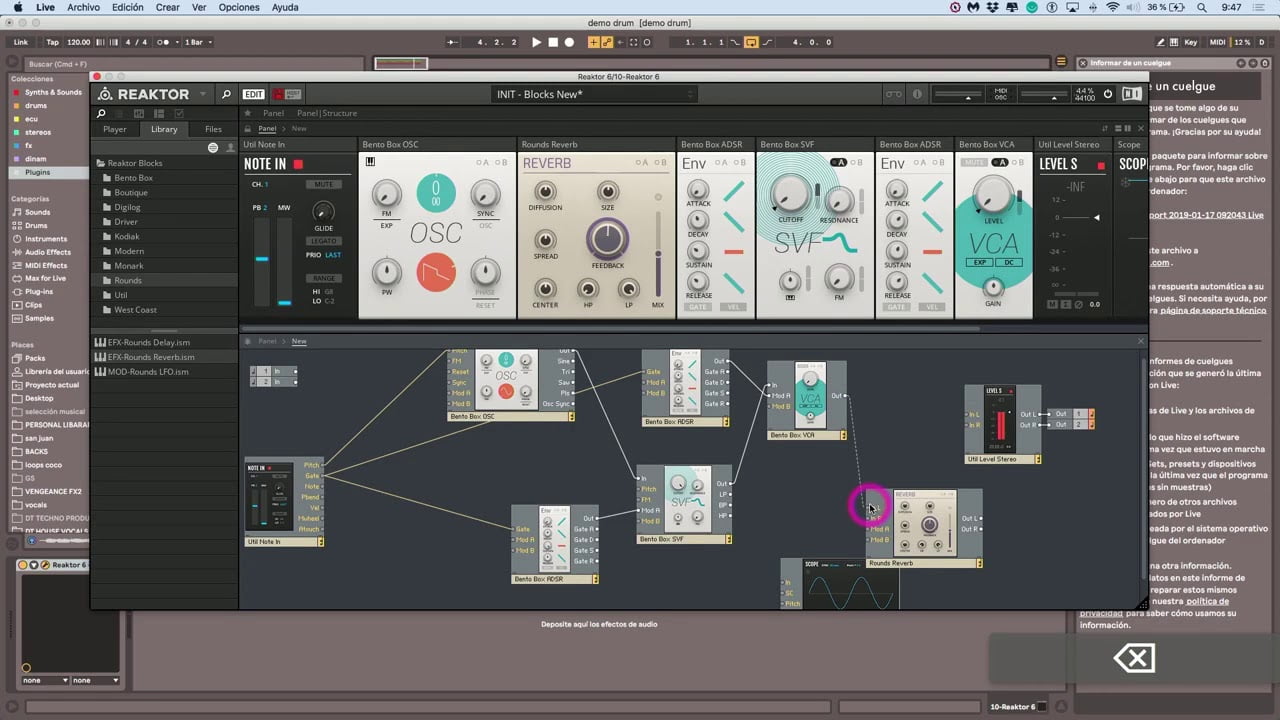Open the Crear menu
This screenshot has width=1280, height=720.
pyautogui.click(x=167, y=7)
